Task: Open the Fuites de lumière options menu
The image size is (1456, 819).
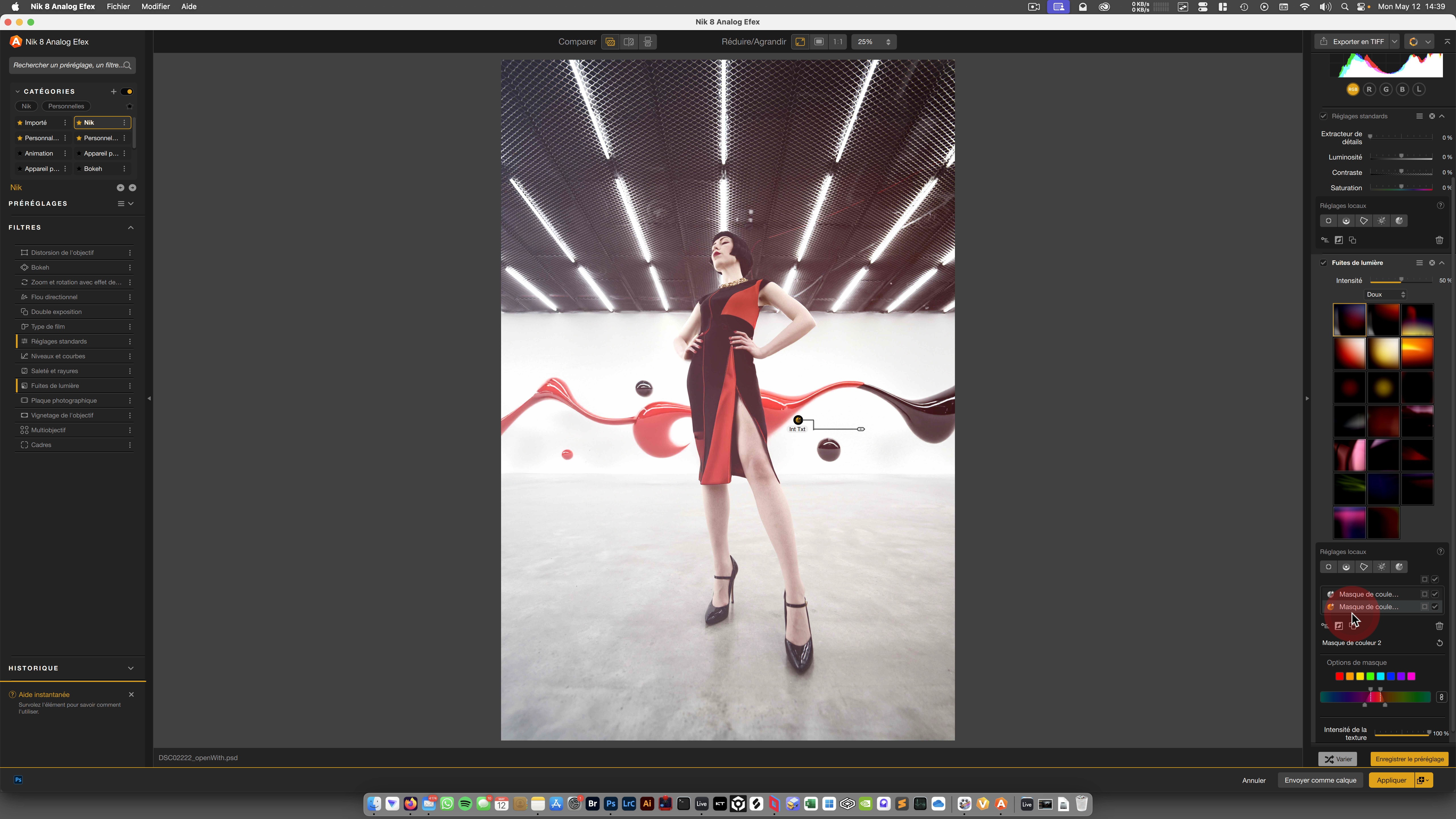Action: tap(1419, 263)
